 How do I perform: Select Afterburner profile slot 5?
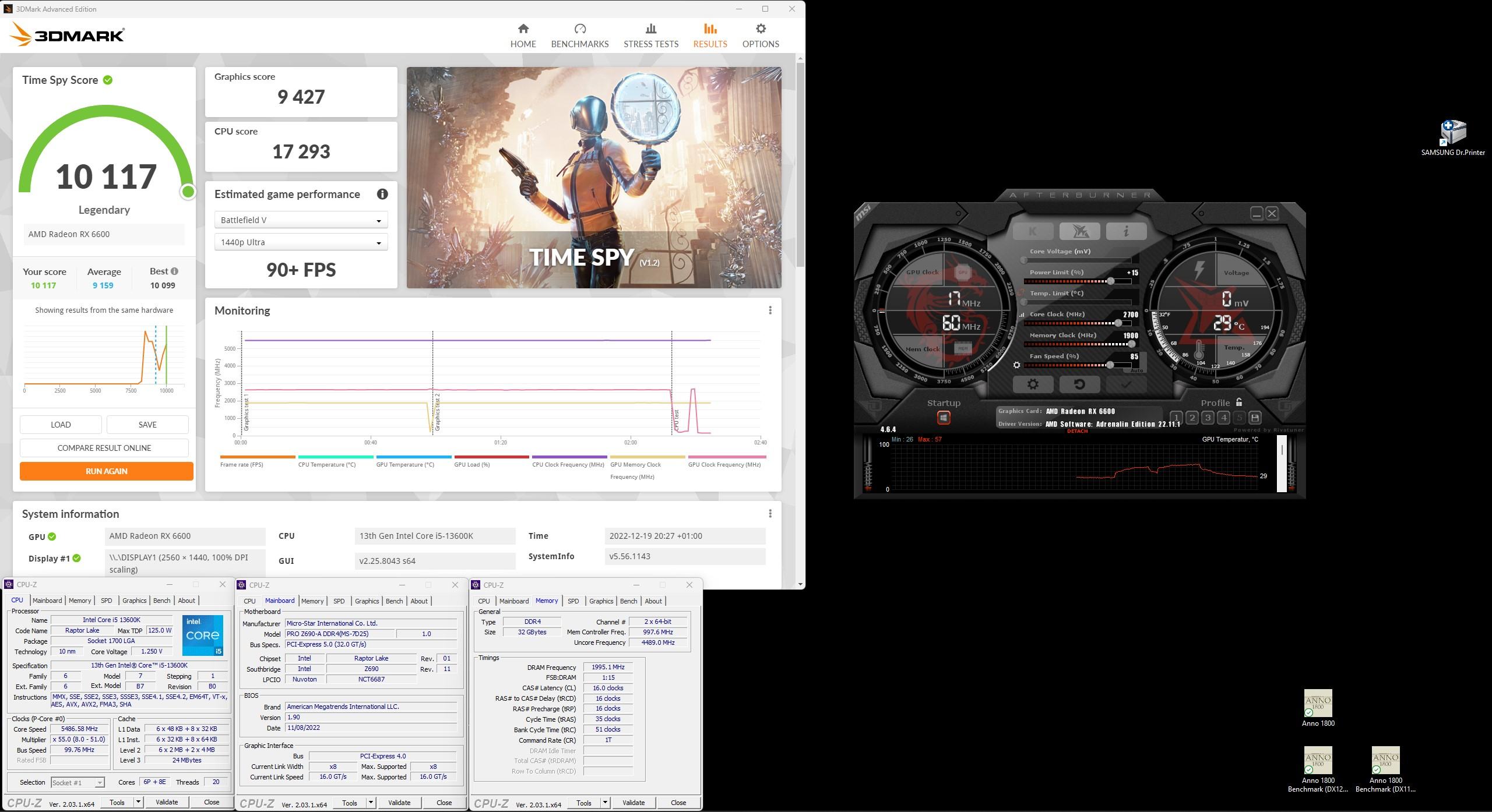[x=1239, y=418]
